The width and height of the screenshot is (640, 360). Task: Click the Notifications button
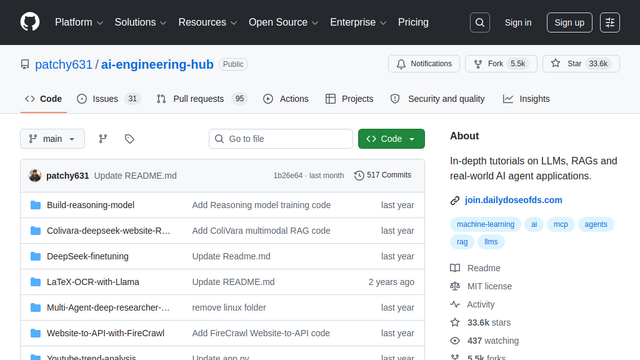click(x=424, y=64)
